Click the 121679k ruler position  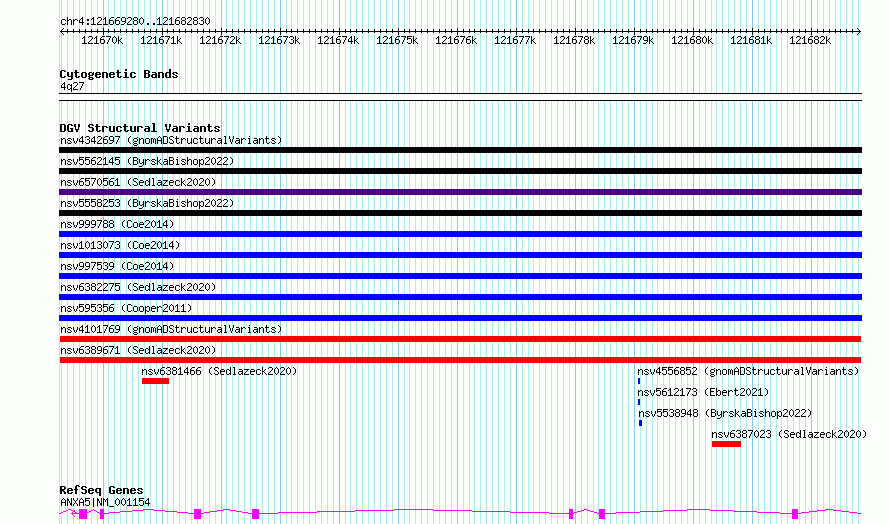pos(633,41)
